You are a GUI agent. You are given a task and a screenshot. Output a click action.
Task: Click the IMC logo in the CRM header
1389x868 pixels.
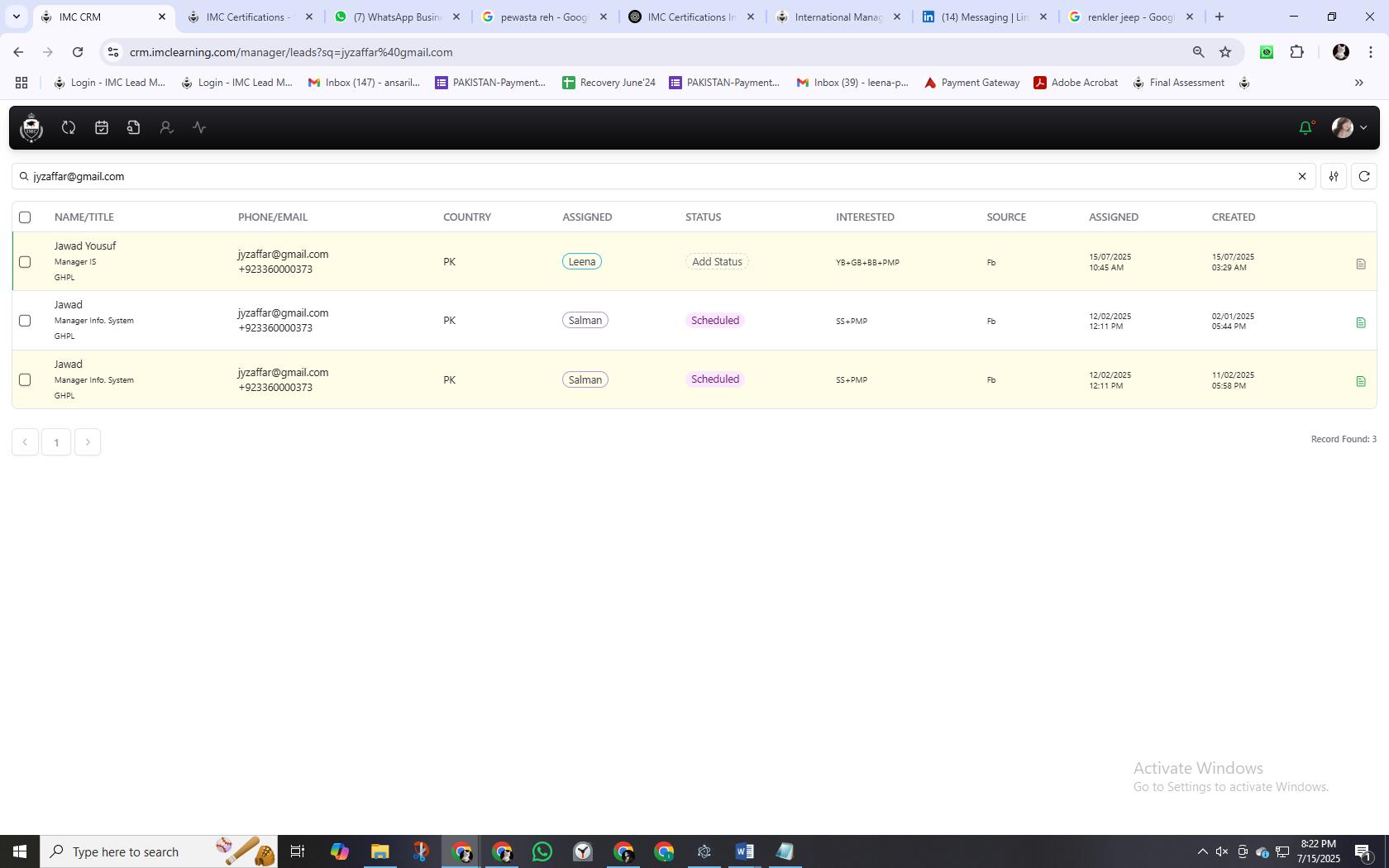[31, 128]
